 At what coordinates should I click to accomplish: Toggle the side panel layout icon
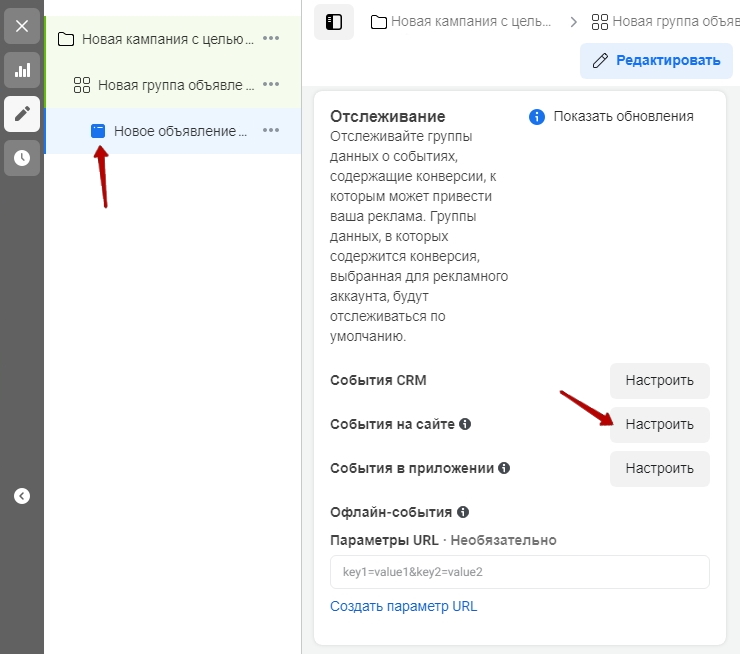coord(334,22)
